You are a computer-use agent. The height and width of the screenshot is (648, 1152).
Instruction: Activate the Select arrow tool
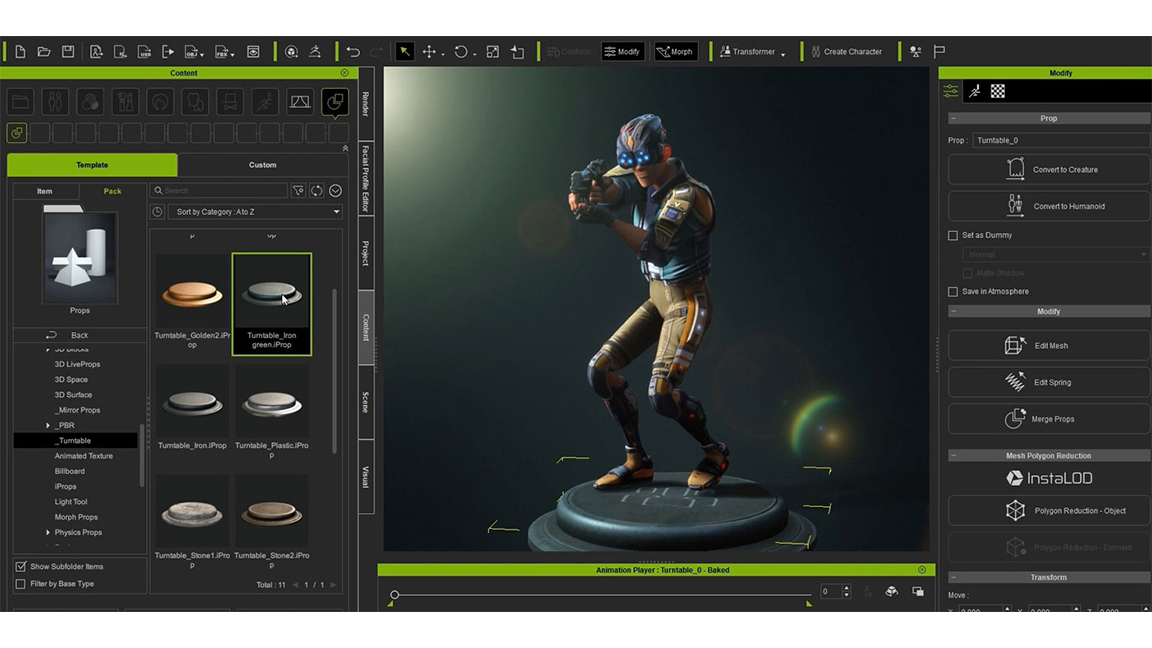[405, 51]
